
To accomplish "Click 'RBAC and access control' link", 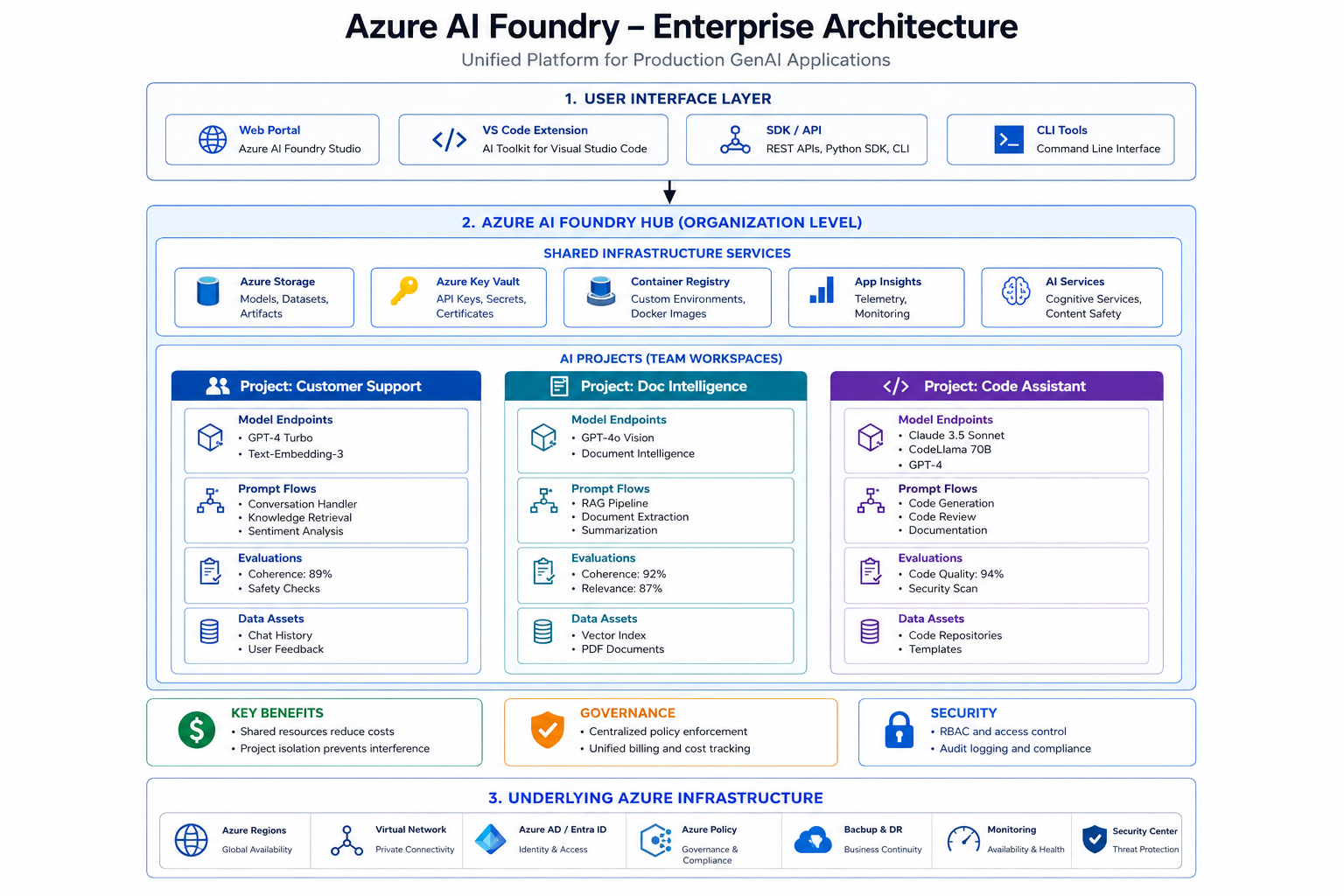I will (x=1003, y=731).
